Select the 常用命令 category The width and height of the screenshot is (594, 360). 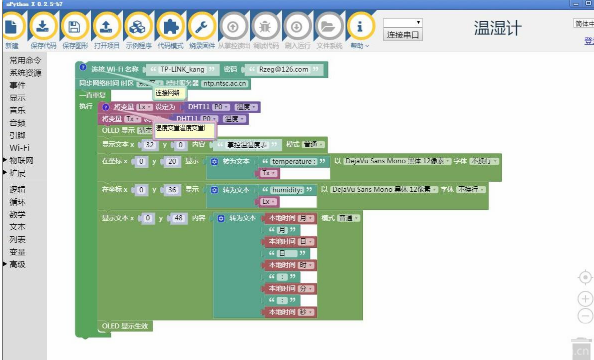click(25, 60)
